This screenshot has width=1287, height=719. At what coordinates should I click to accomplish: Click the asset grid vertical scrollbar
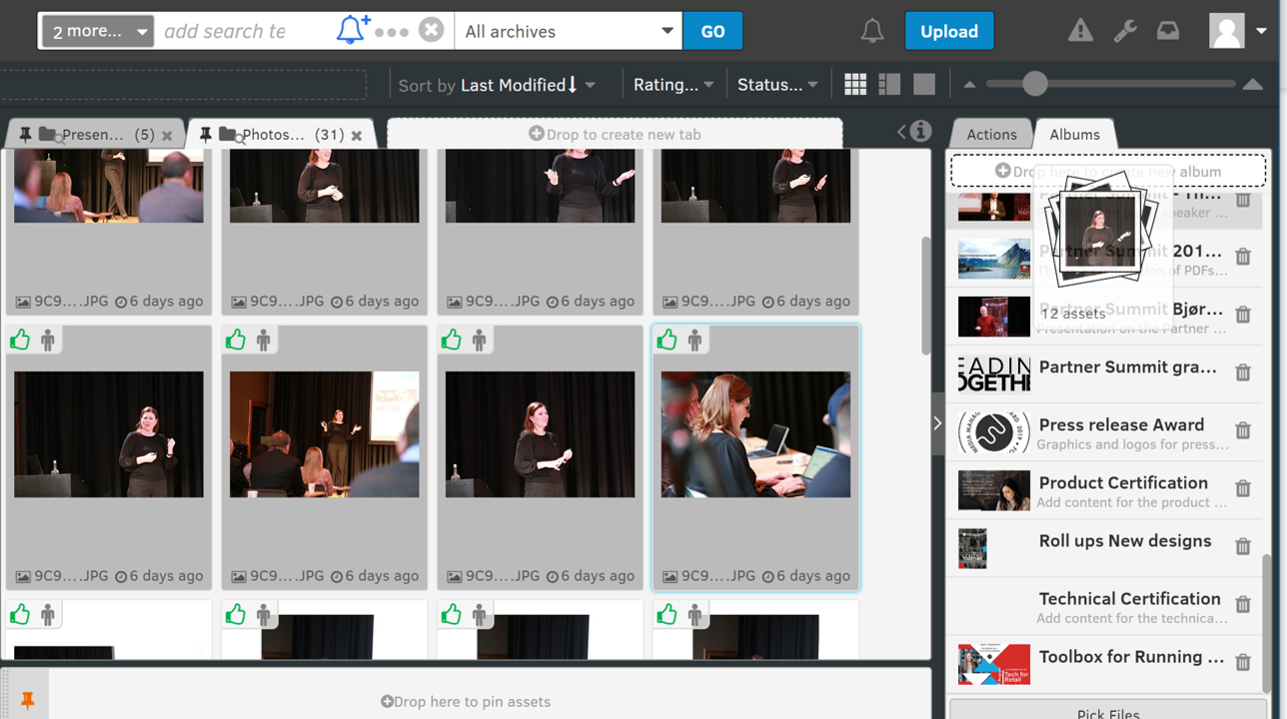pyautogui.click(x=926, y=295)
